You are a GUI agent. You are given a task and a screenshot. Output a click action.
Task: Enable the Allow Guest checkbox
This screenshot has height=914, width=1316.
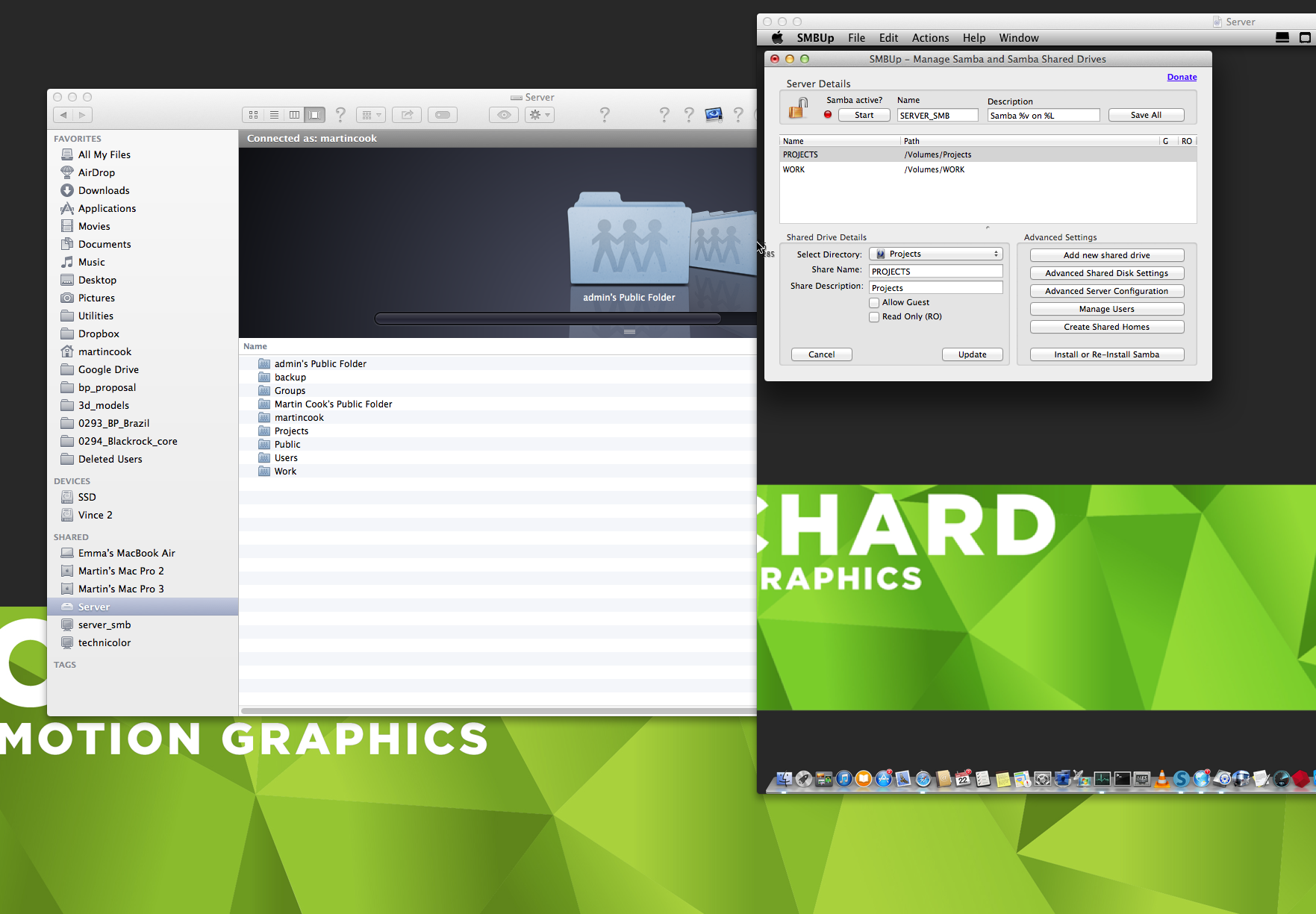[874, 303]
